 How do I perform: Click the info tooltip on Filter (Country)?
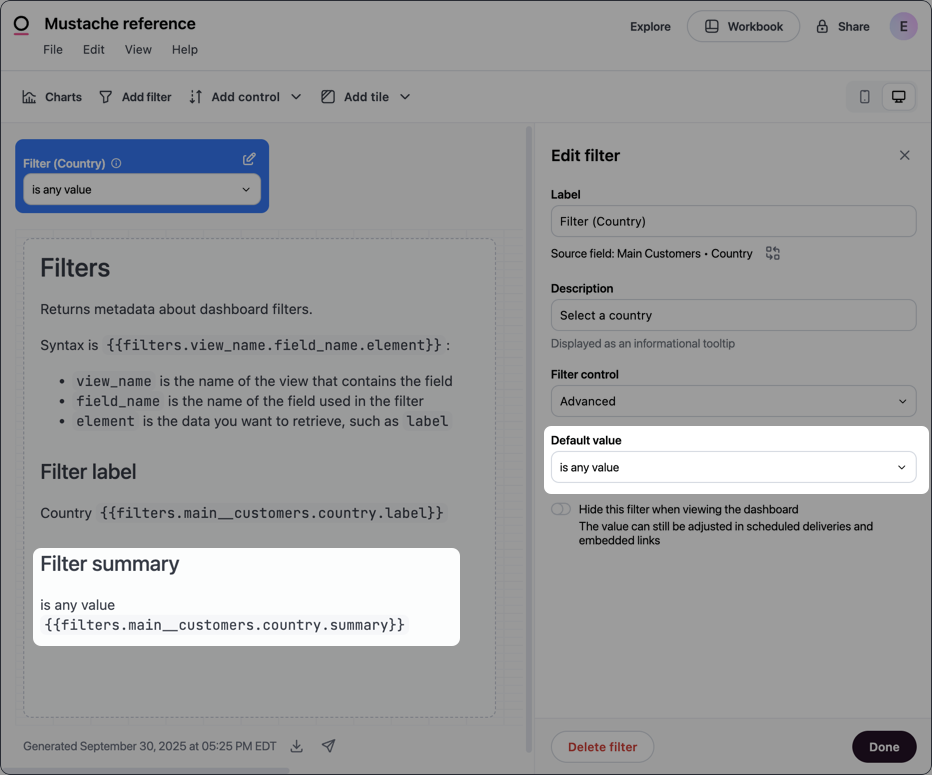[x=118, y=162]
